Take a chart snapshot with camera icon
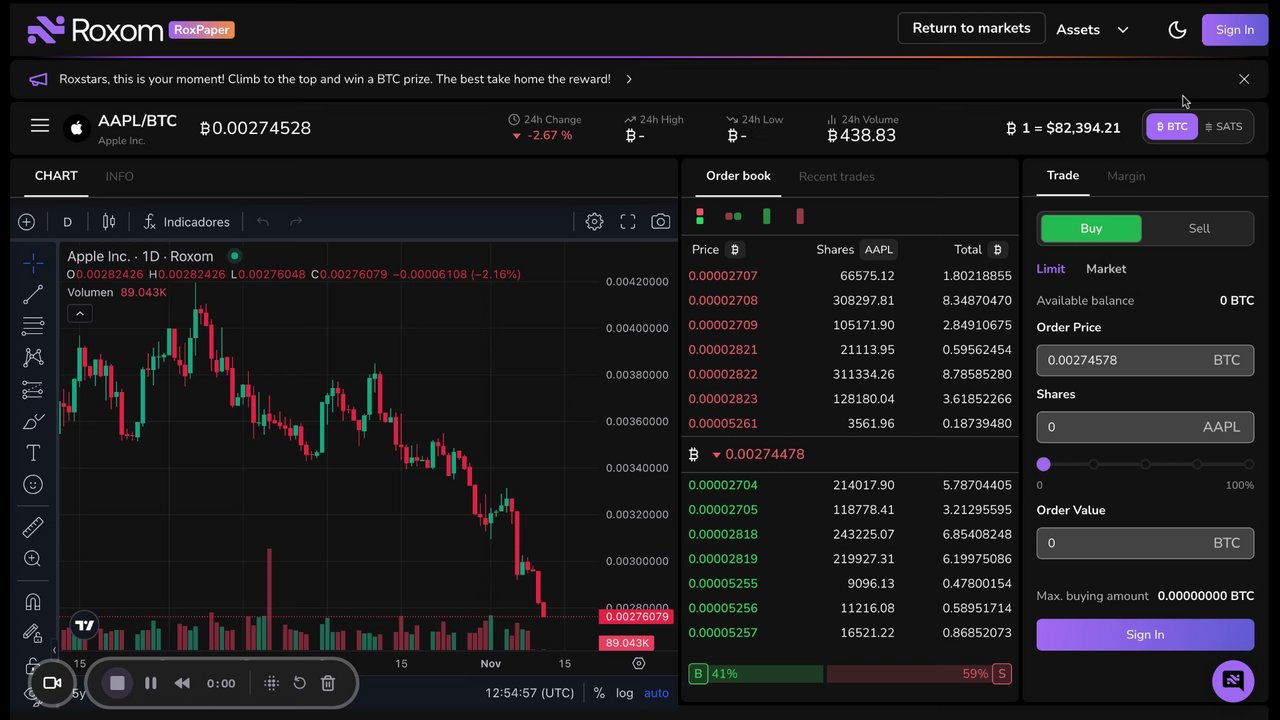 661,222
